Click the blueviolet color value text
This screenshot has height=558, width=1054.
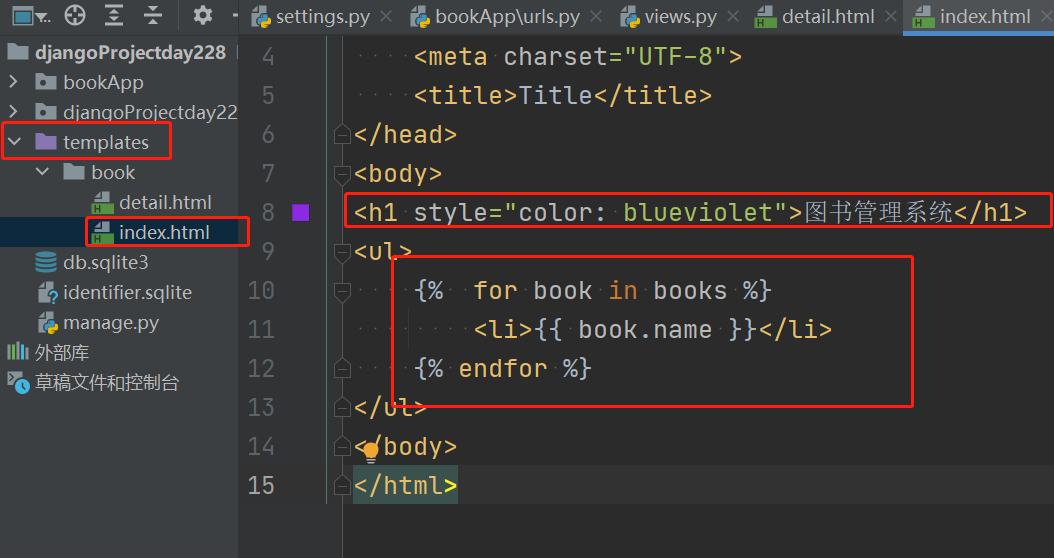point(698,212)
